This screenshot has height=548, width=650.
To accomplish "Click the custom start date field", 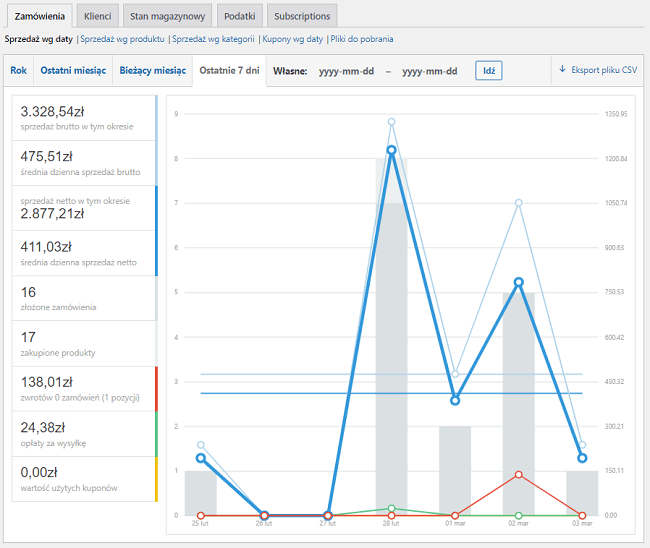I will click(x=347, y=71).
